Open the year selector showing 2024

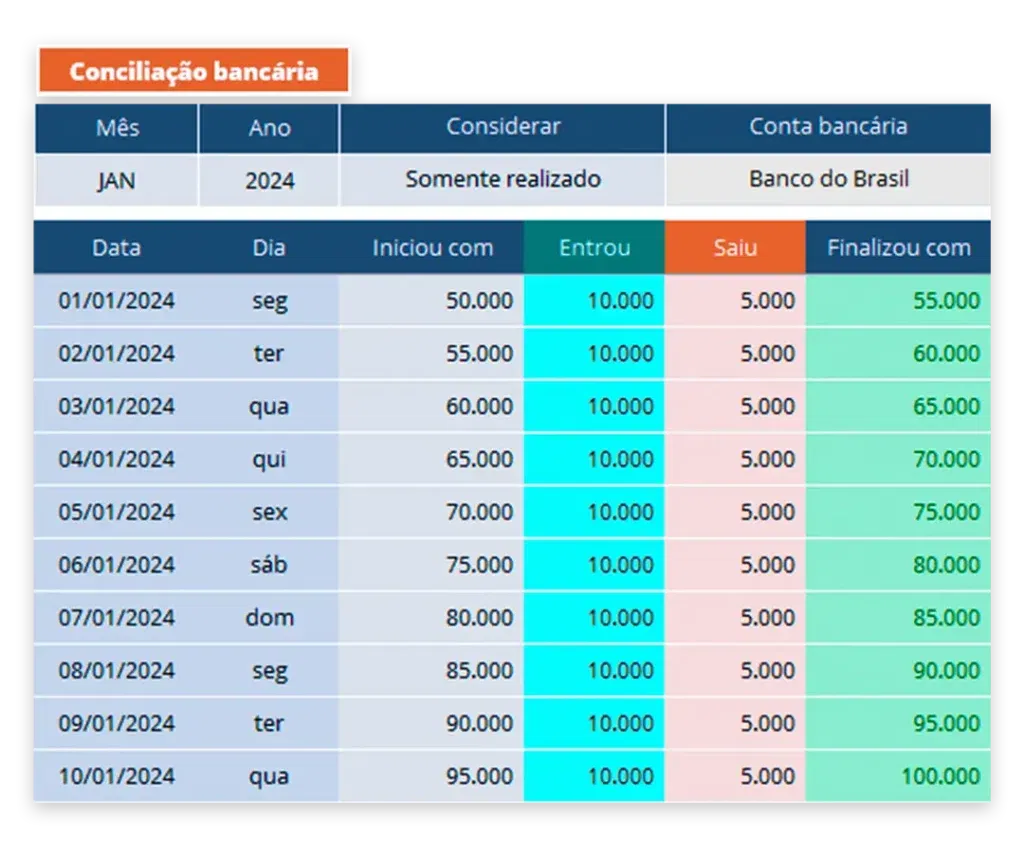click(x=269, y=180)
